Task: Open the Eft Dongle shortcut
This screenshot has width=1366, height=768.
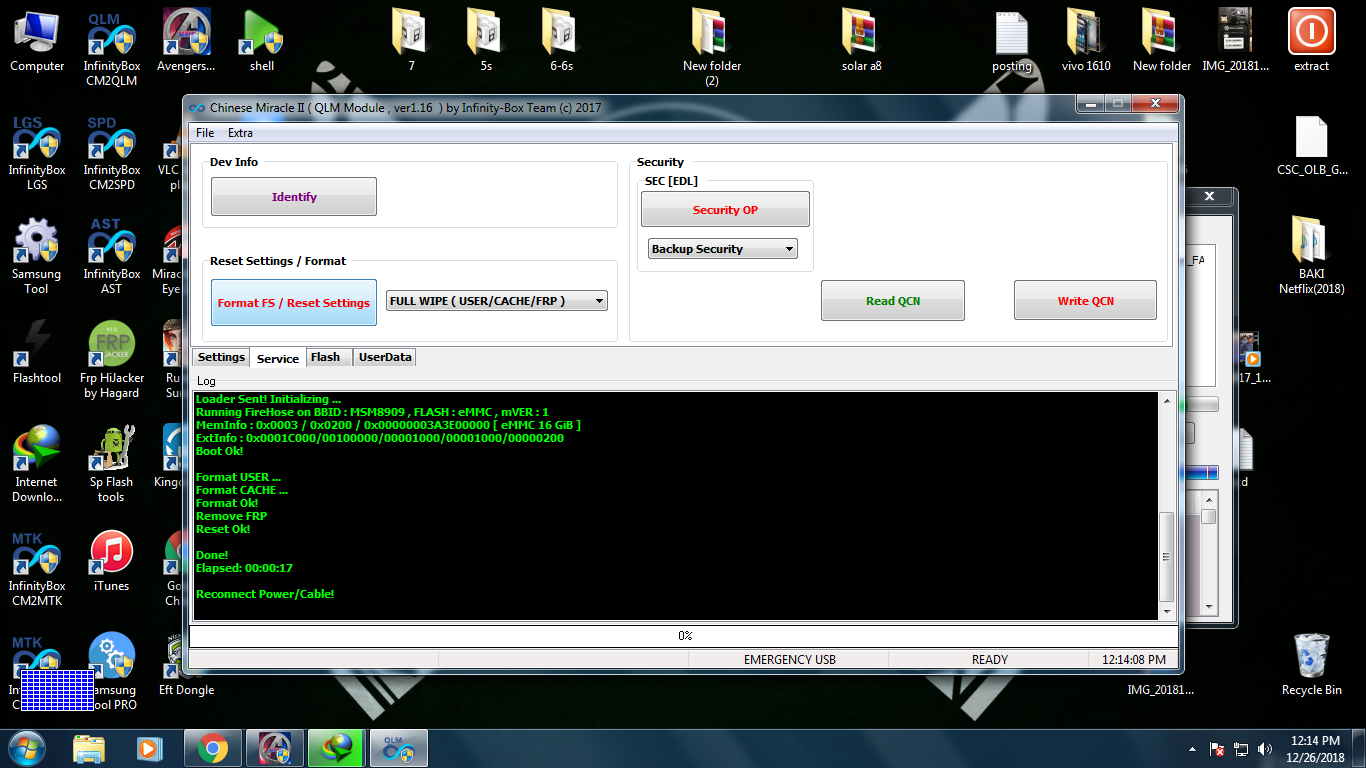Action: click(187, 665)
